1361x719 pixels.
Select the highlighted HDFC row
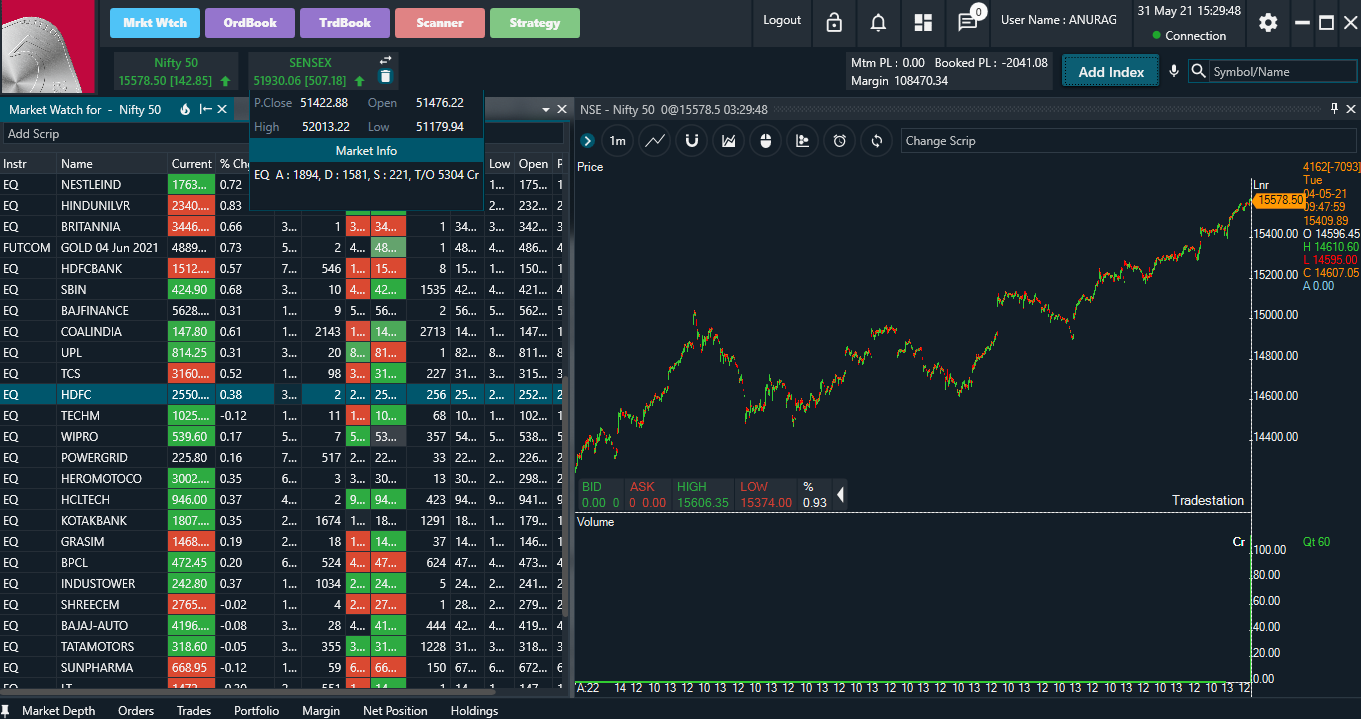282,395
